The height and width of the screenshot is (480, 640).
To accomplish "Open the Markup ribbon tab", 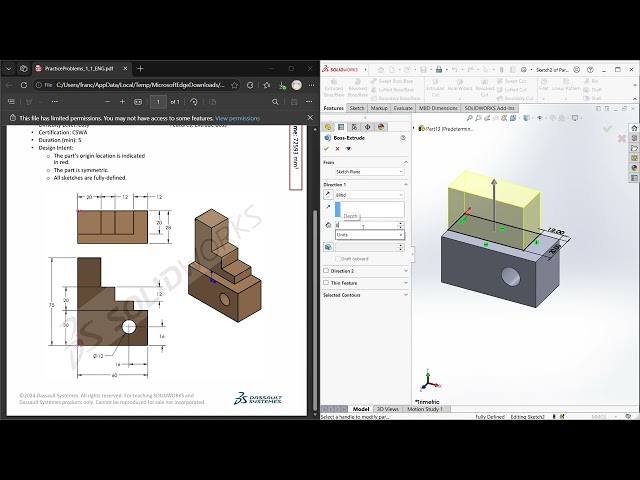I will coord(379,108).
